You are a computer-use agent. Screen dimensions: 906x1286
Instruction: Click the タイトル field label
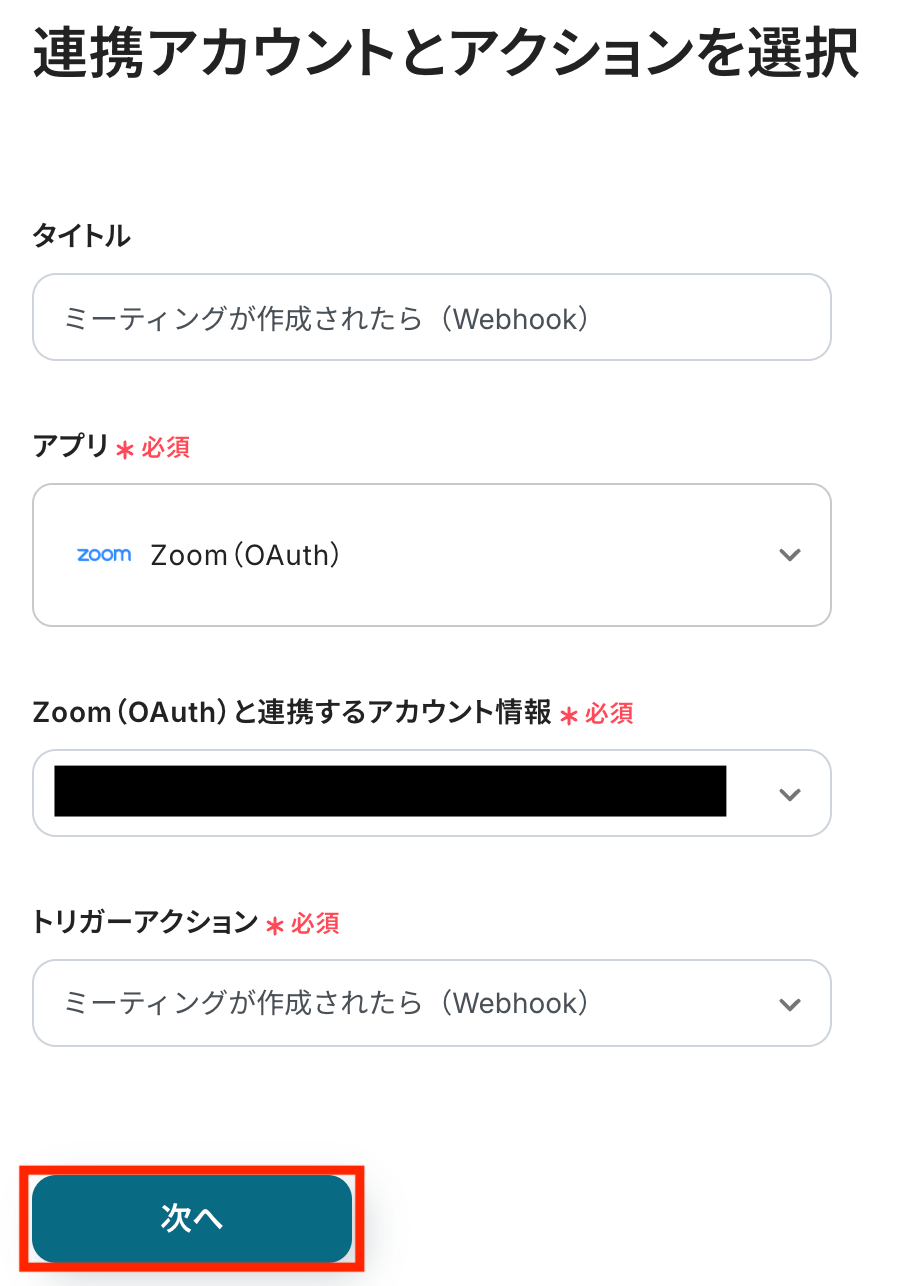click(x=81, y=236)
